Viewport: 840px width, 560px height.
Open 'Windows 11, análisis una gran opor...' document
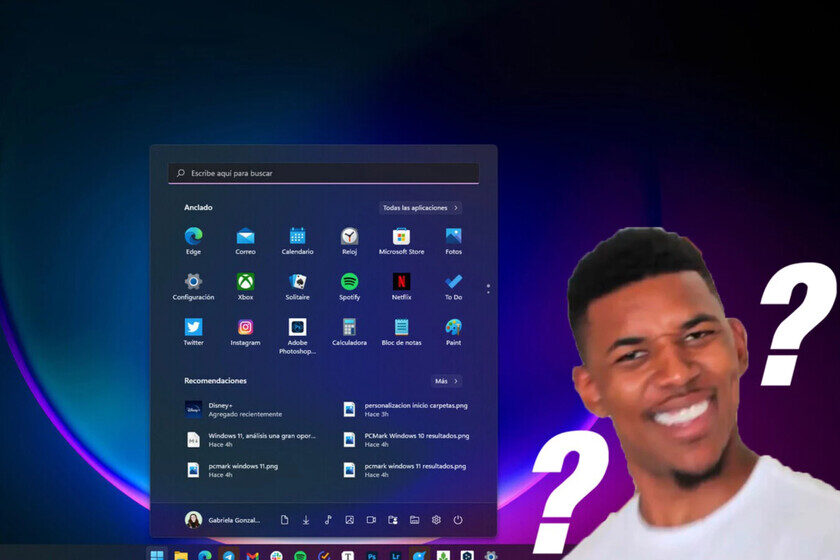(250, 440)
